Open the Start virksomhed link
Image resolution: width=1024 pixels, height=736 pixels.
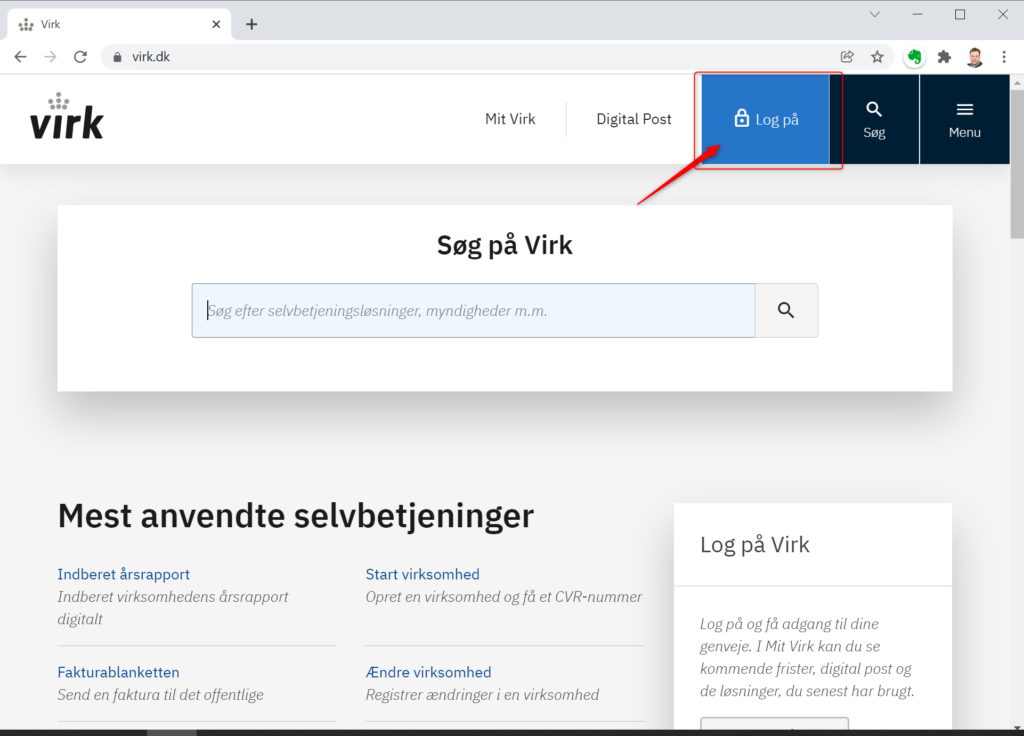click(x=423, y=574)
